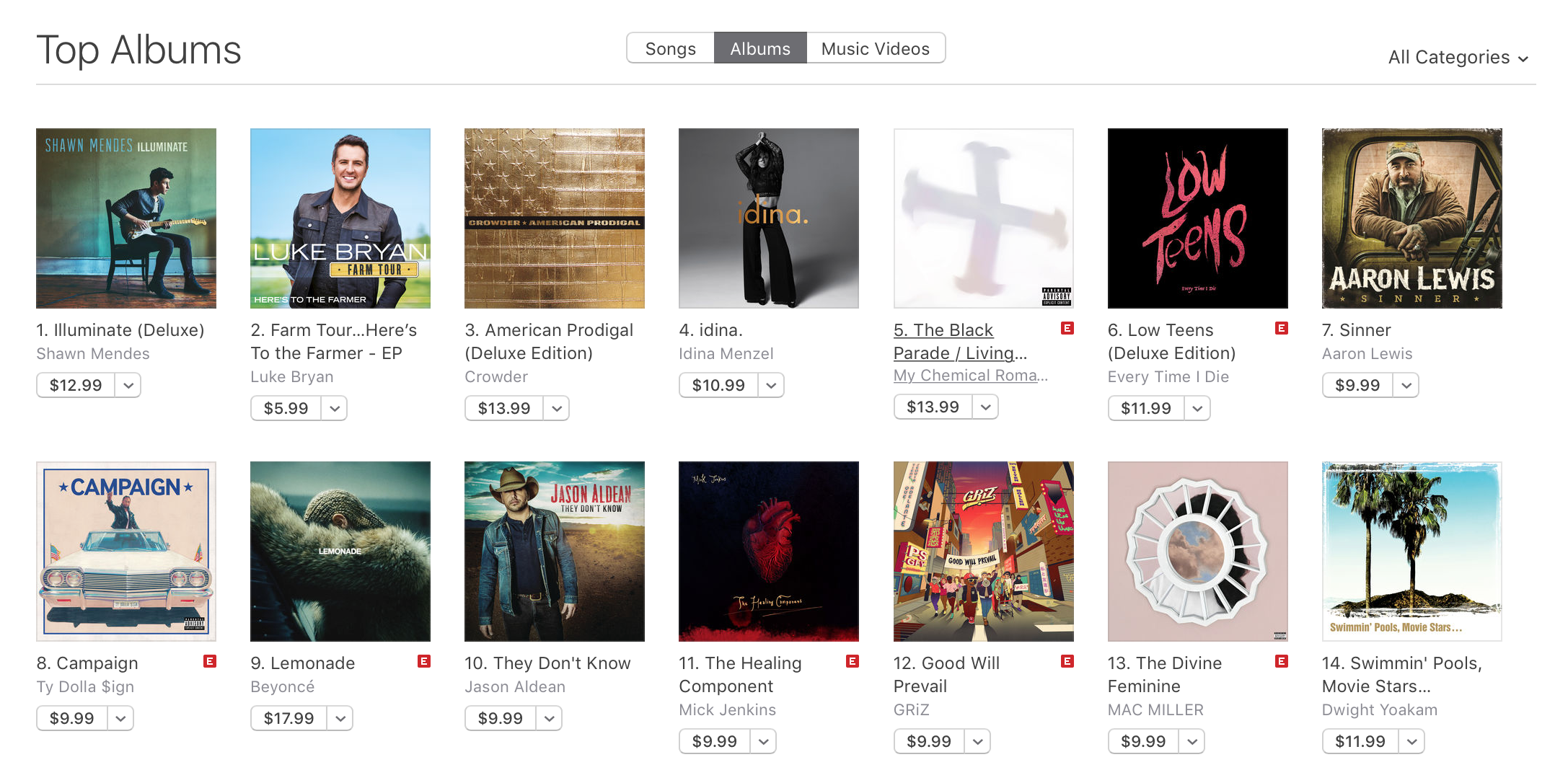The width and height of the screenshot is (1568, 770).
Task: Buy idina. album for $10.99
Action: (718, 385)
